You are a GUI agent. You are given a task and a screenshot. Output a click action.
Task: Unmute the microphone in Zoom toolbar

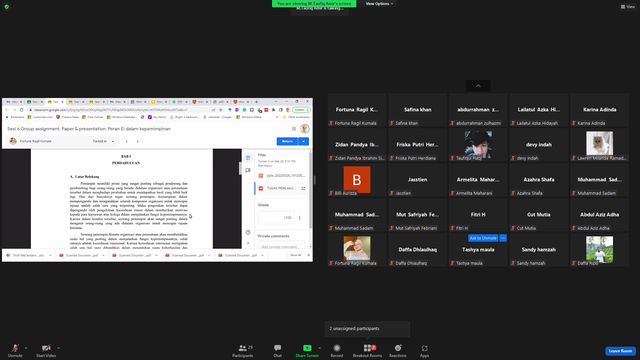click(15, 350)
